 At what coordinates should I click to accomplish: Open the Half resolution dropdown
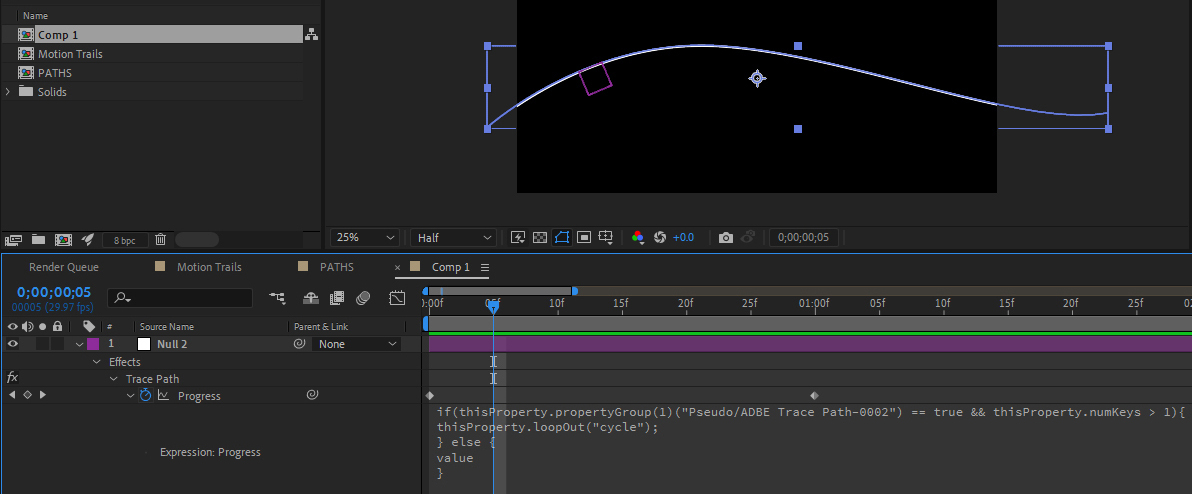coord(455,238)
